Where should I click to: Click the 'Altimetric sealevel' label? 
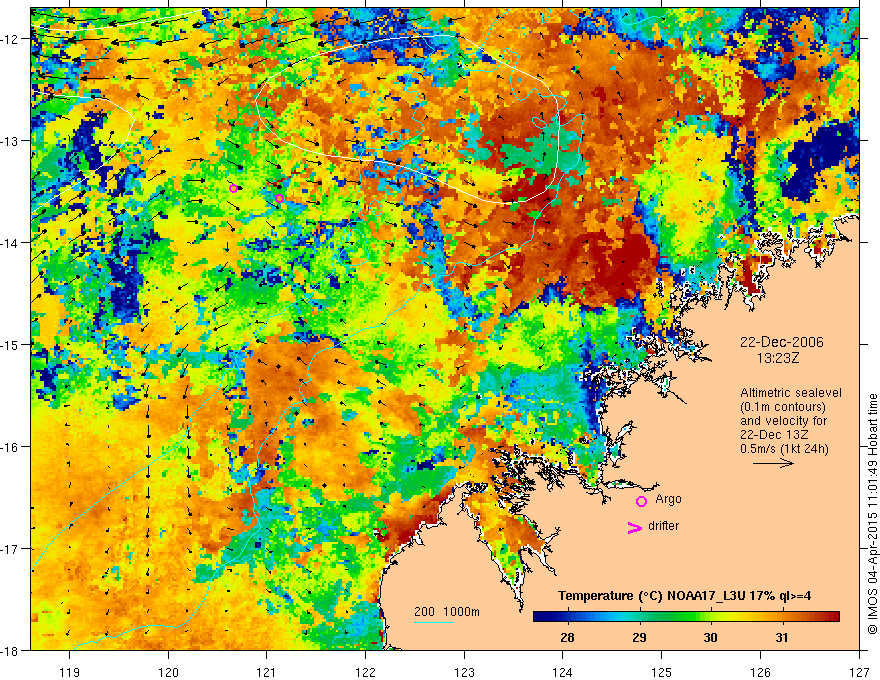791,393
